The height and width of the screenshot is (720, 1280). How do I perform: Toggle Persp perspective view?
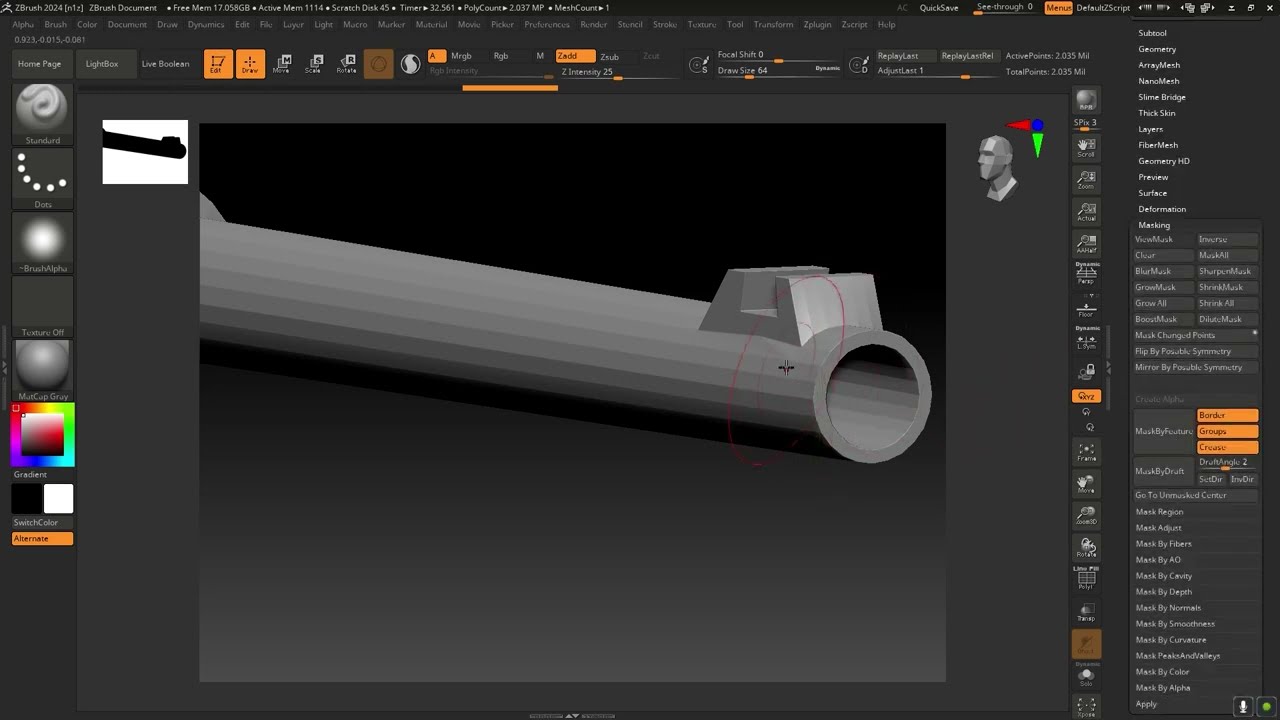tap(1086, 274)
